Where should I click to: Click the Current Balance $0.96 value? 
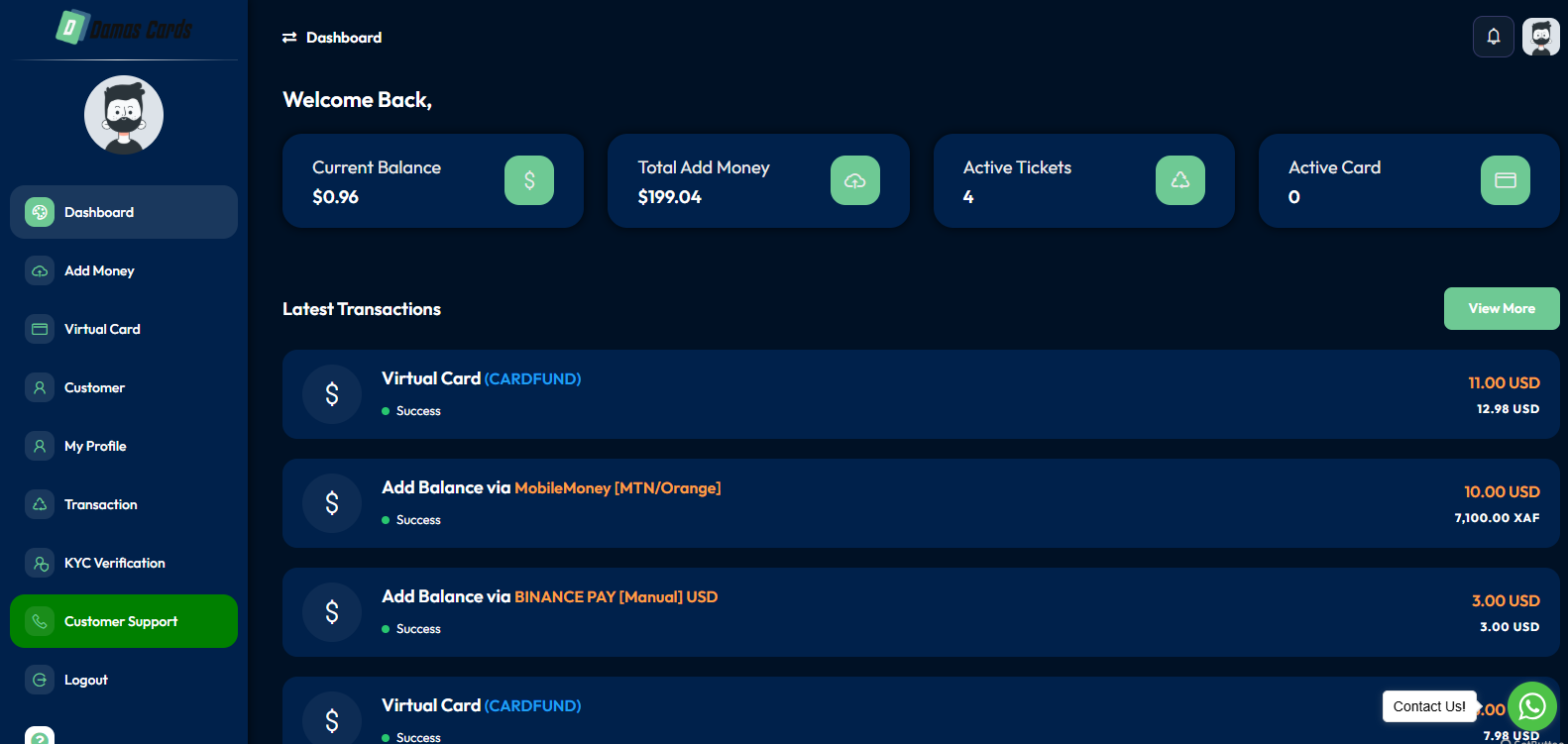(335, 197)
